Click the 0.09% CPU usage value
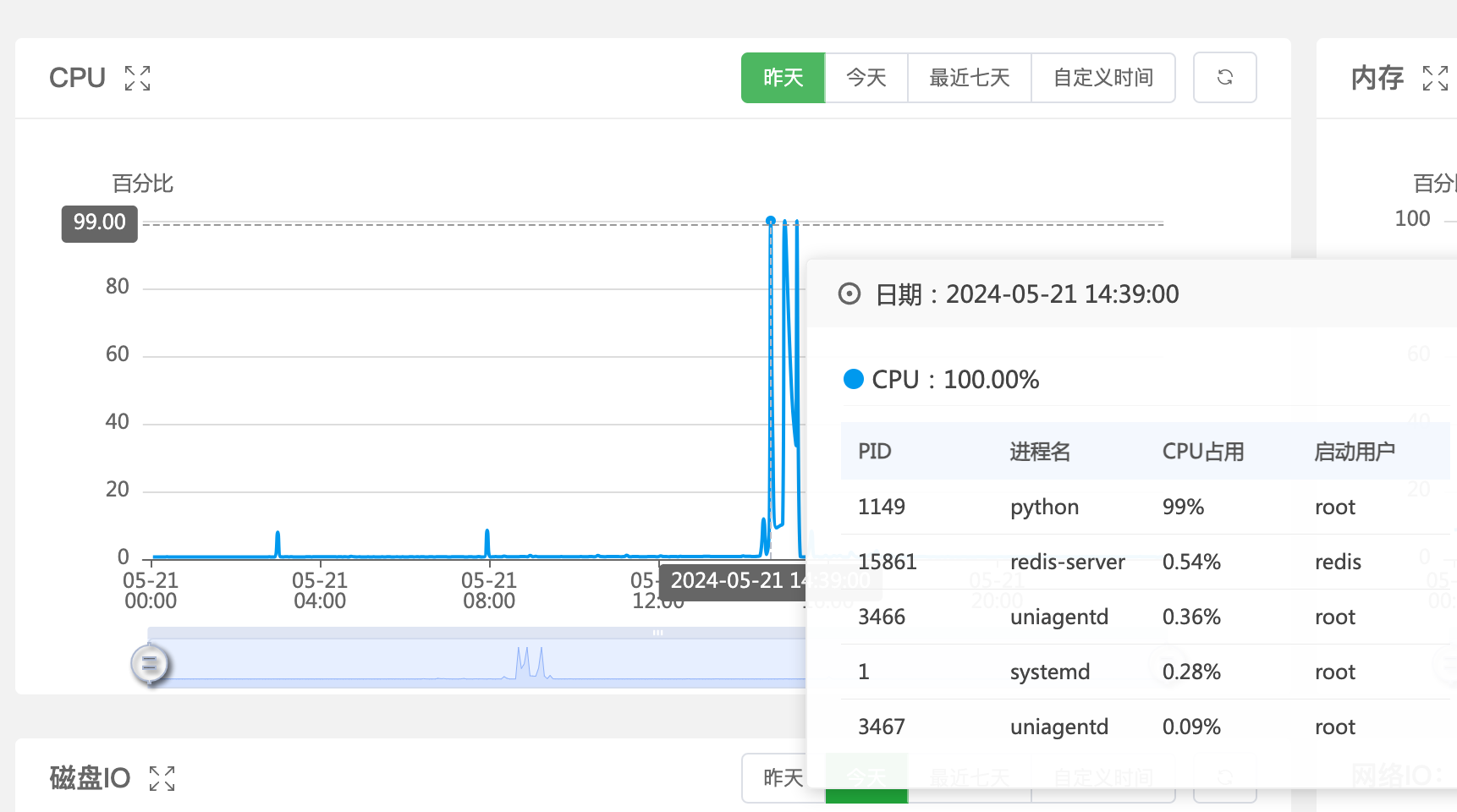Viewport: 1457px width, 812px height. (x=1191, y=727)
